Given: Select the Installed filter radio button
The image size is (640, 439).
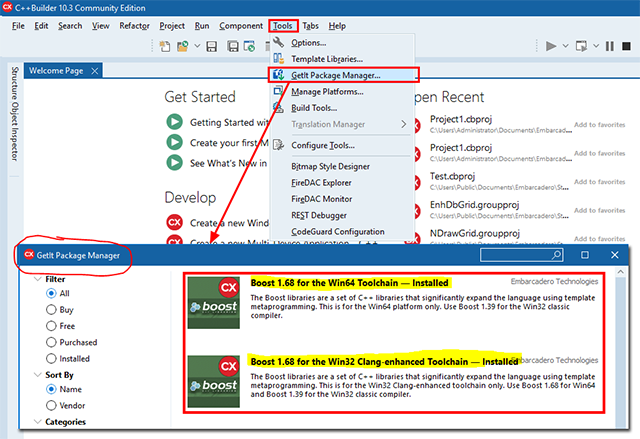Looking at the screenshot, I should [51, 359].
